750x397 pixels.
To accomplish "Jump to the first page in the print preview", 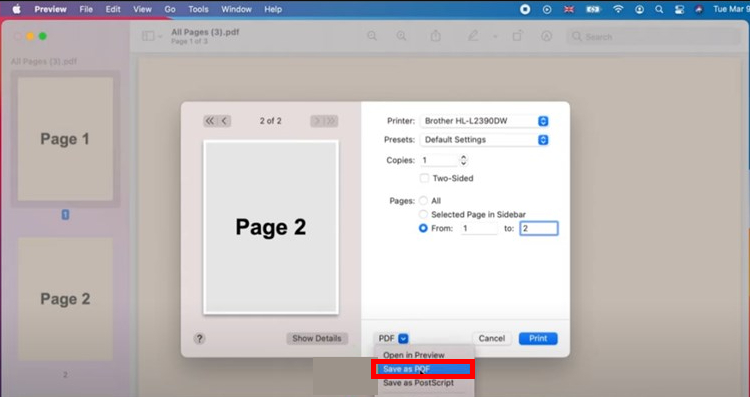I will [210, 121].
